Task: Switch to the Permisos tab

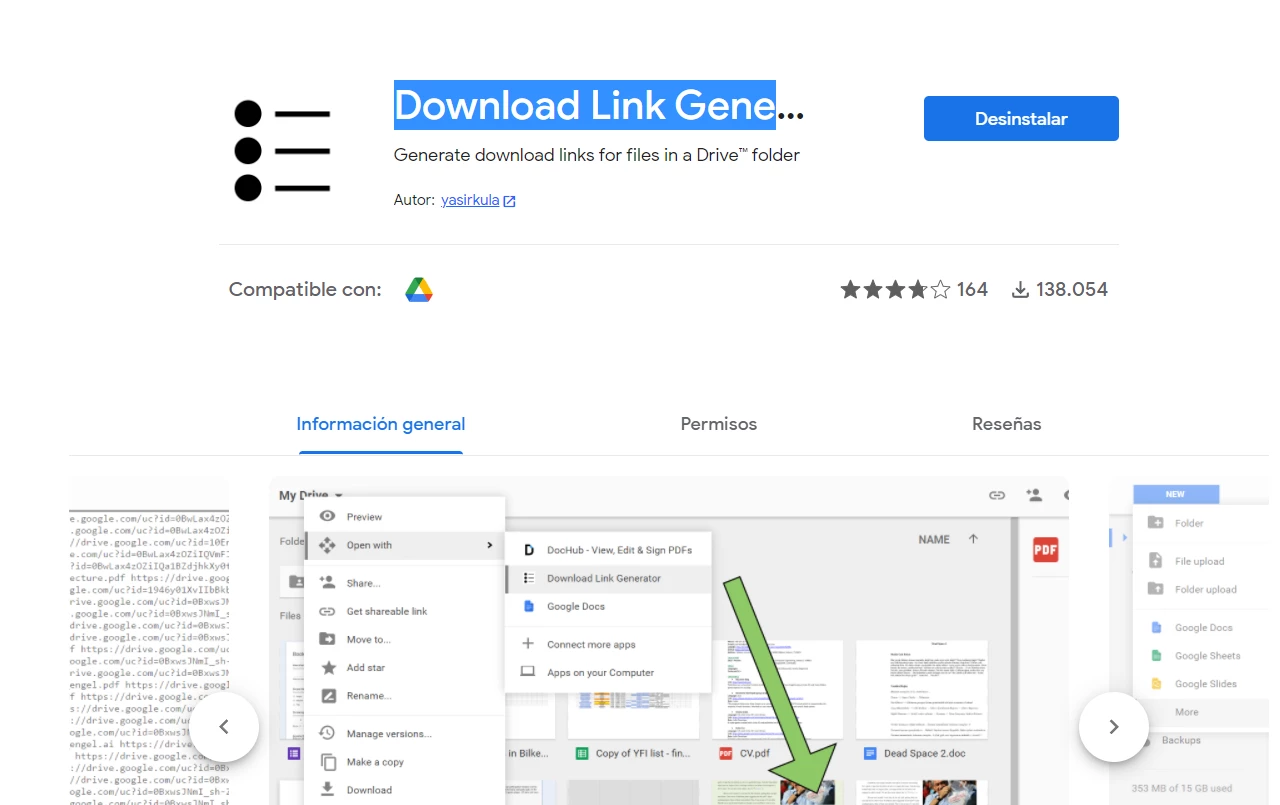Action: (x=719, y=424)
